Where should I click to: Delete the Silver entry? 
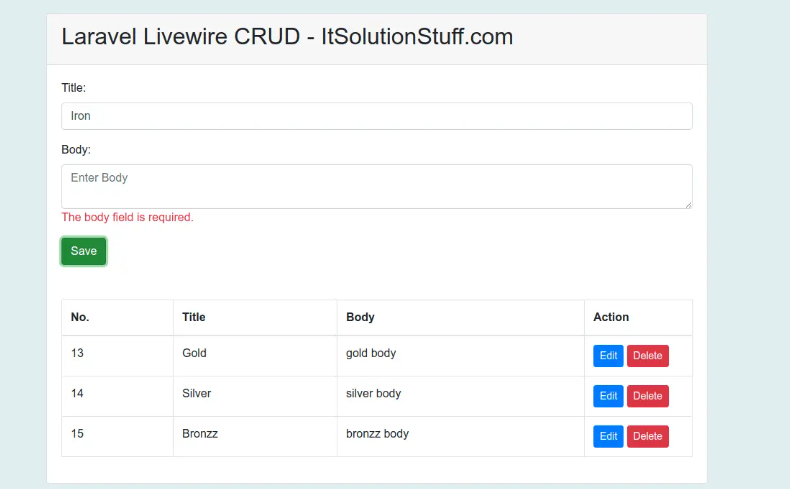(x=647, y=396)
